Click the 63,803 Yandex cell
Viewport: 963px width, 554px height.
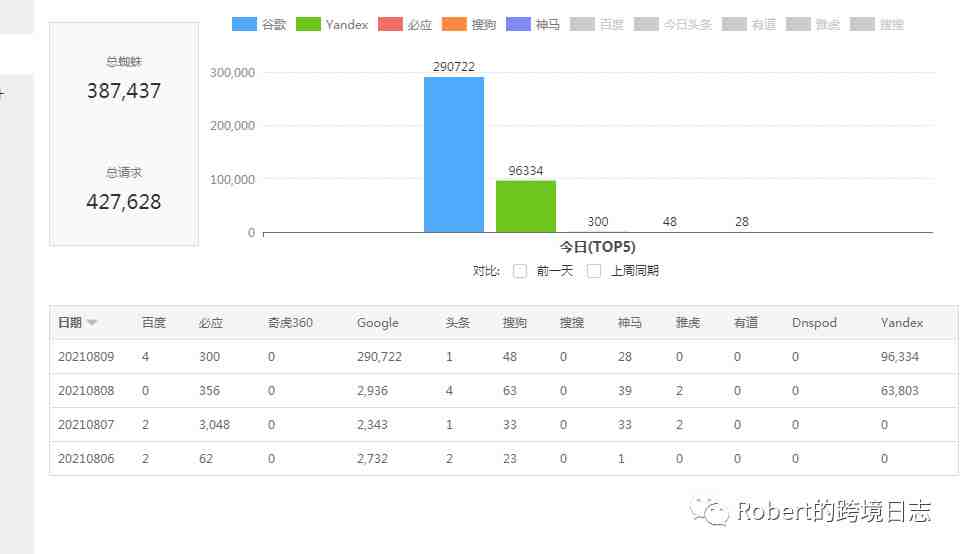pyautogui.click(x=900, y=391)
